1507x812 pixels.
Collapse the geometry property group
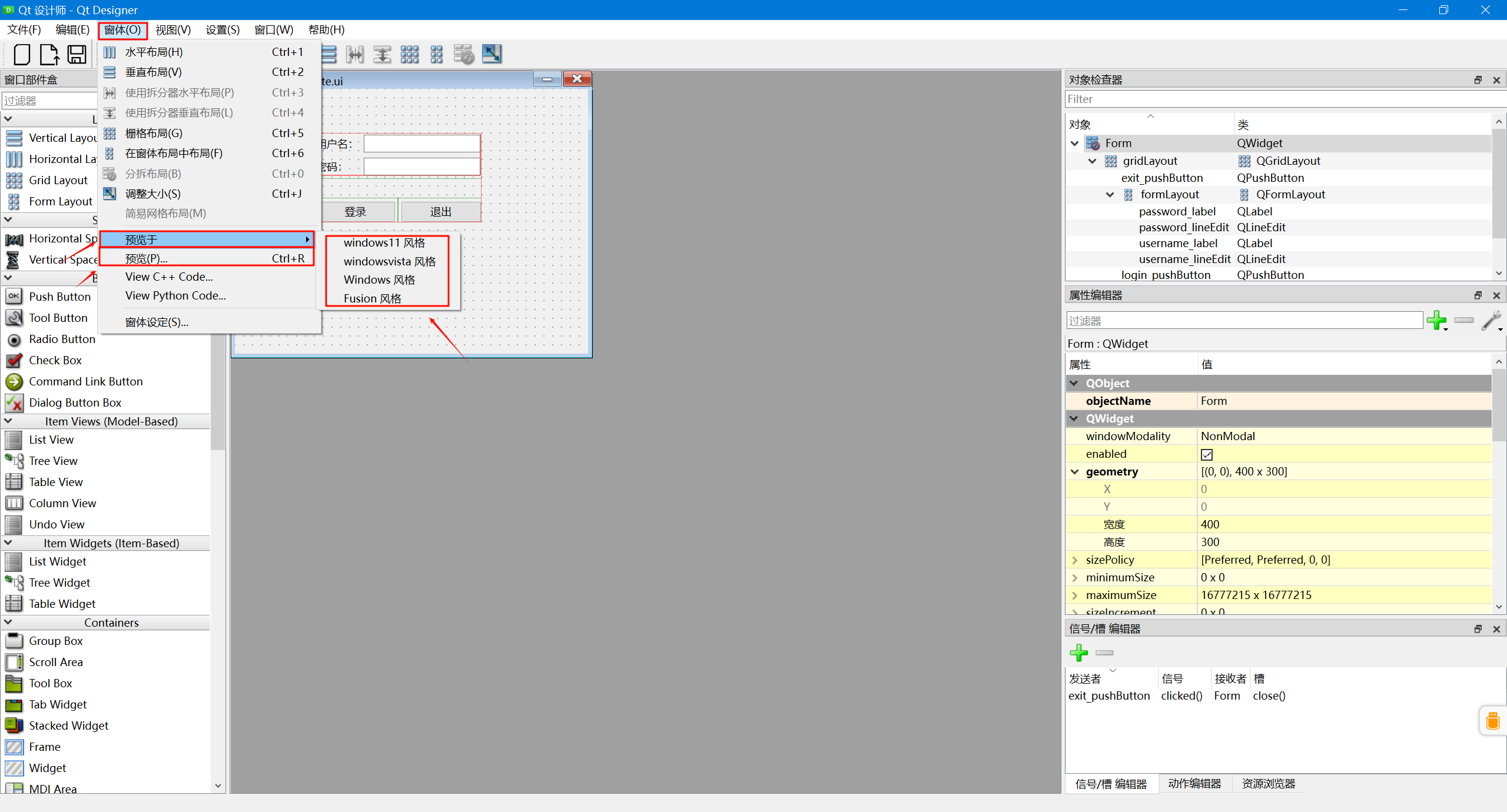coord(1075,472)
